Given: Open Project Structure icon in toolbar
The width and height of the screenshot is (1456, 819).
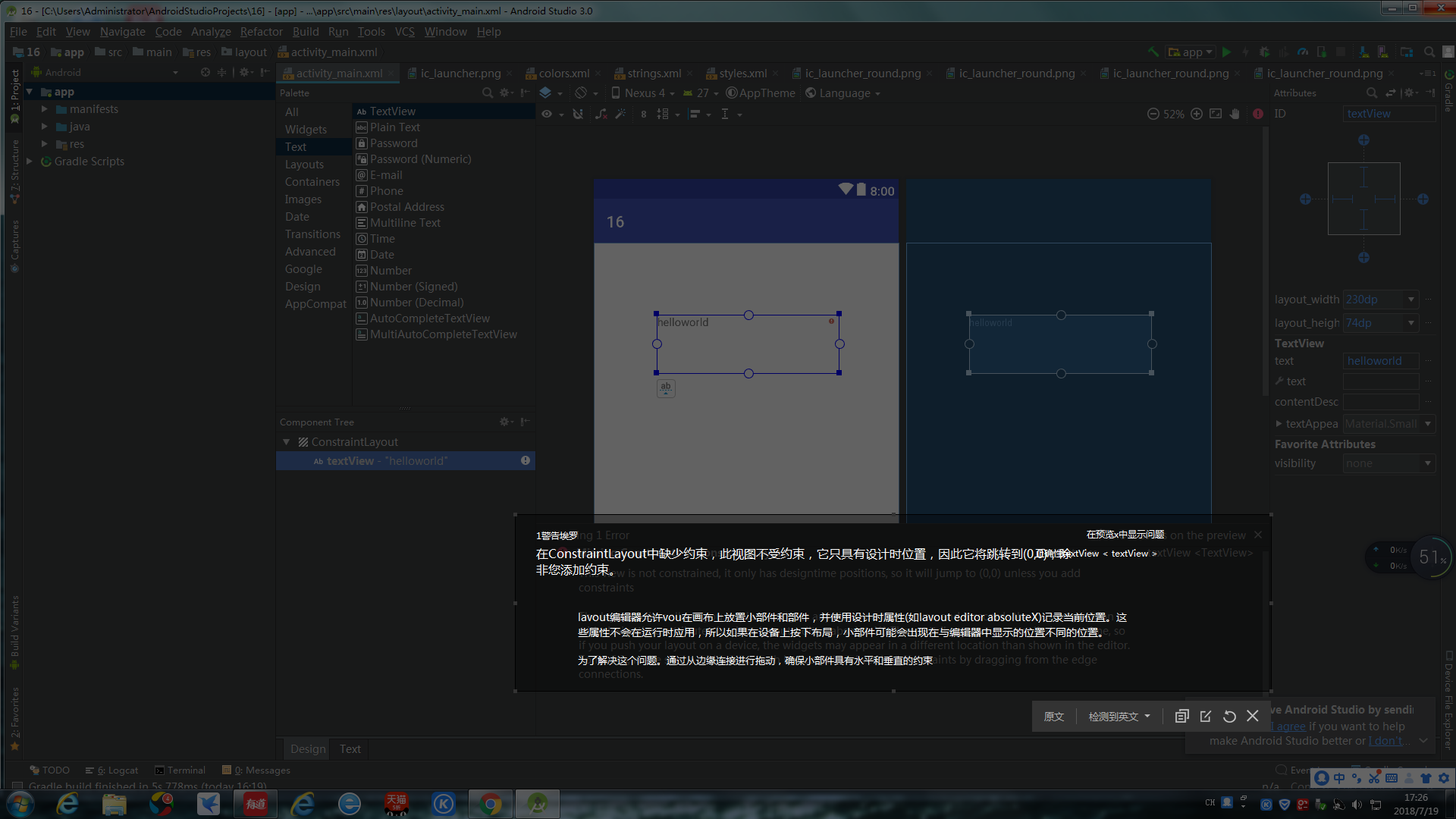Looking at the screenshot, I should (1407, 52).
